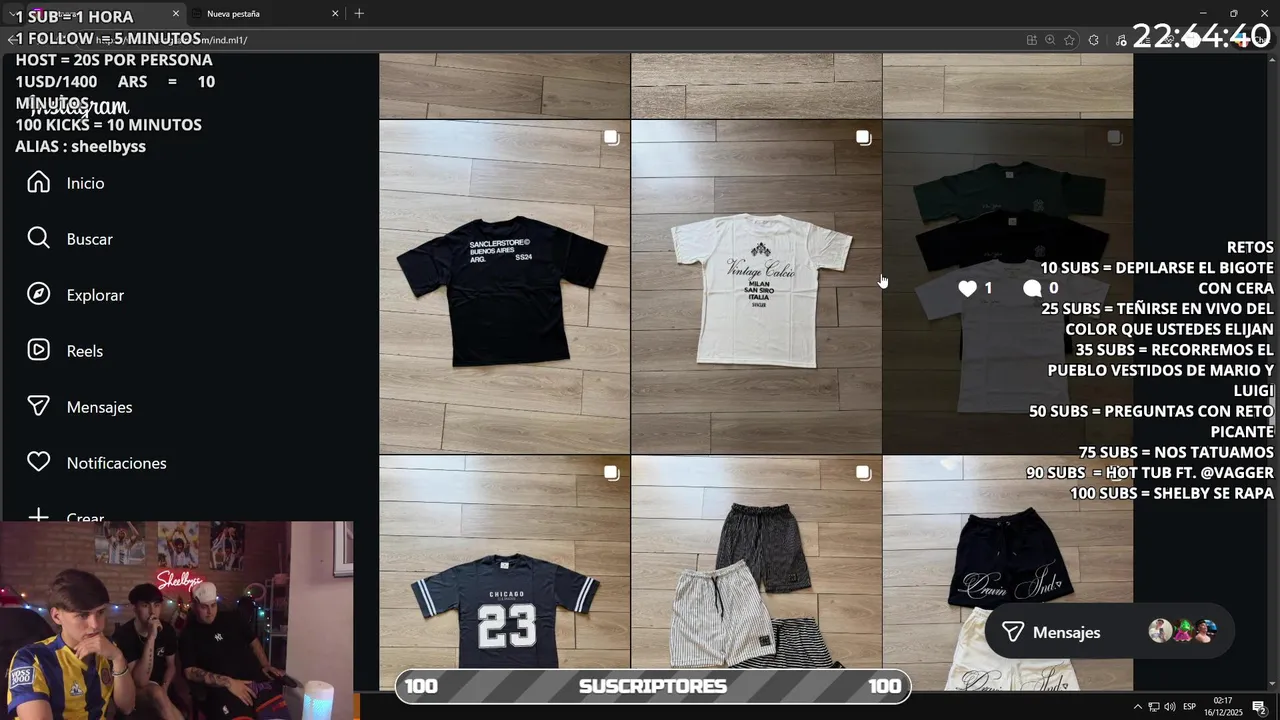Click the ESP language indicator
Viewport: 1280px width, 720px height.
pos(1190,707)
